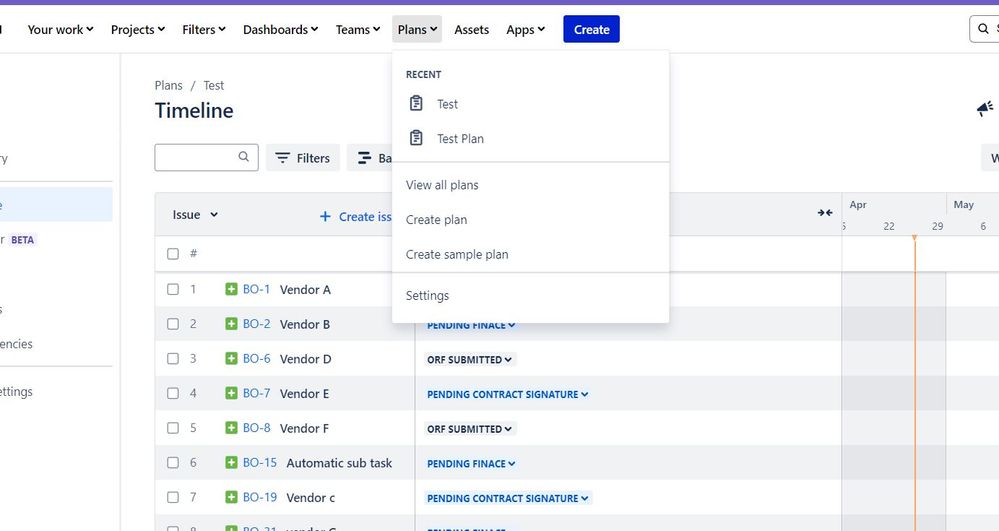The height and width of the screenshot is (531, 999).
Task: Select the header checkbox beside the # column
Action: 173,254
